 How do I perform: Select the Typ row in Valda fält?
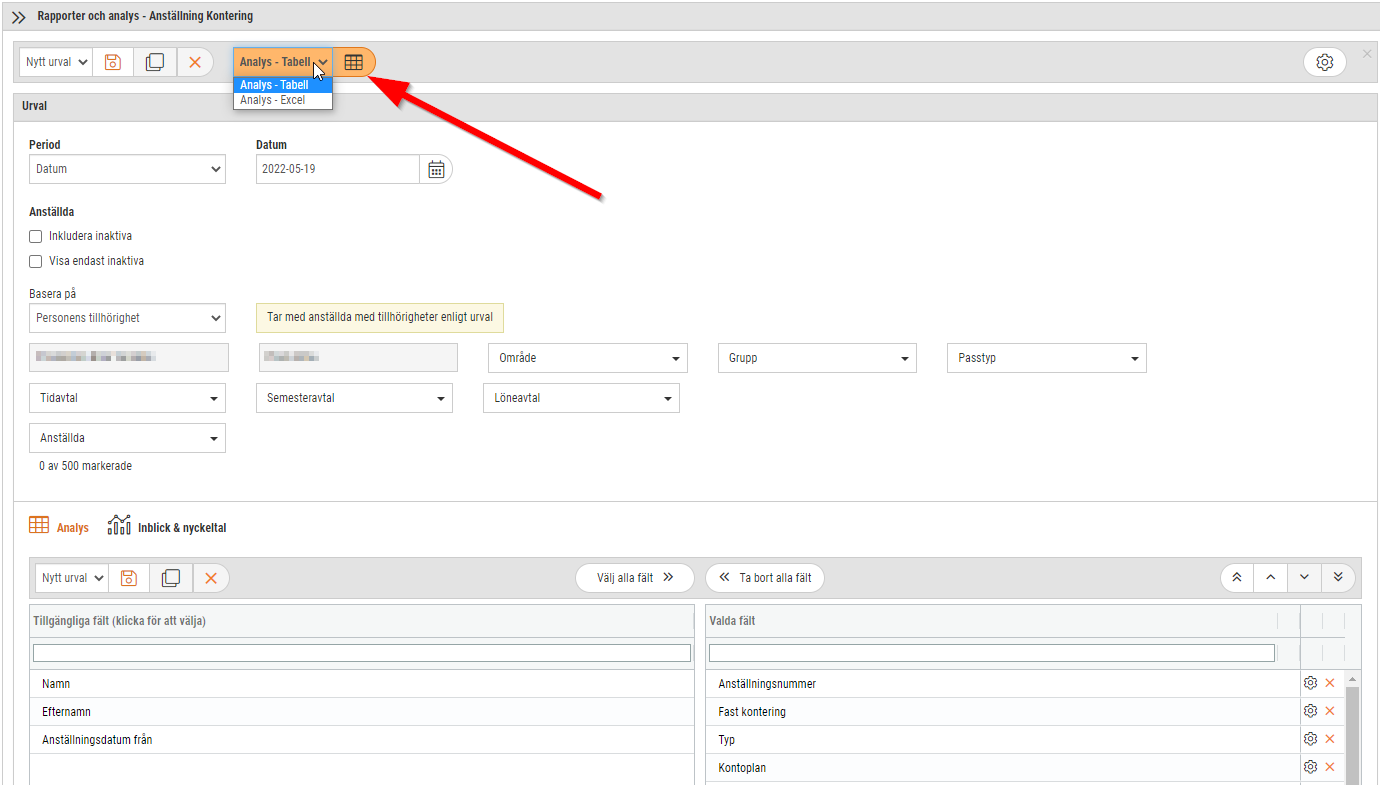1003,740
